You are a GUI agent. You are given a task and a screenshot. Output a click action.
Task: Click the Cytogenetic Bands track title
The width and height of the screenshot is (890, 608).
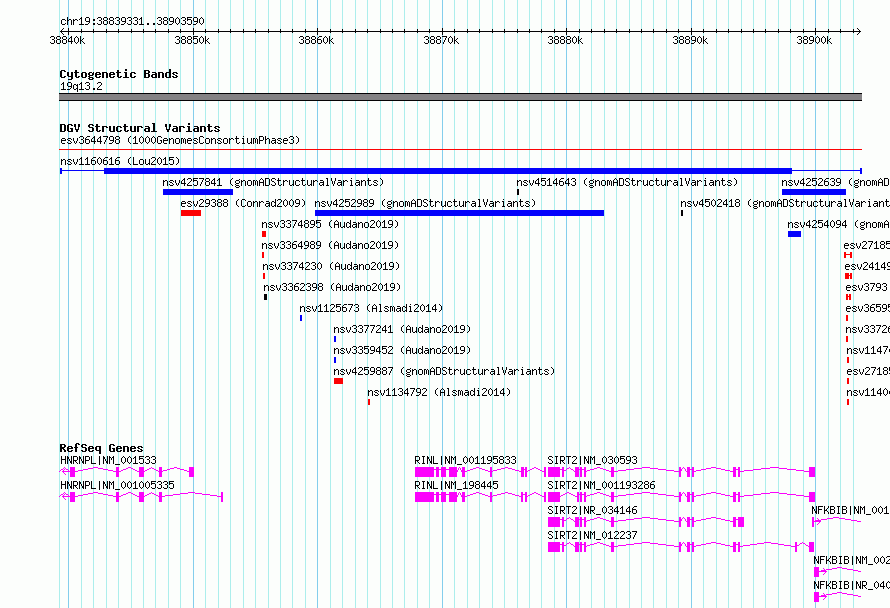119,74
